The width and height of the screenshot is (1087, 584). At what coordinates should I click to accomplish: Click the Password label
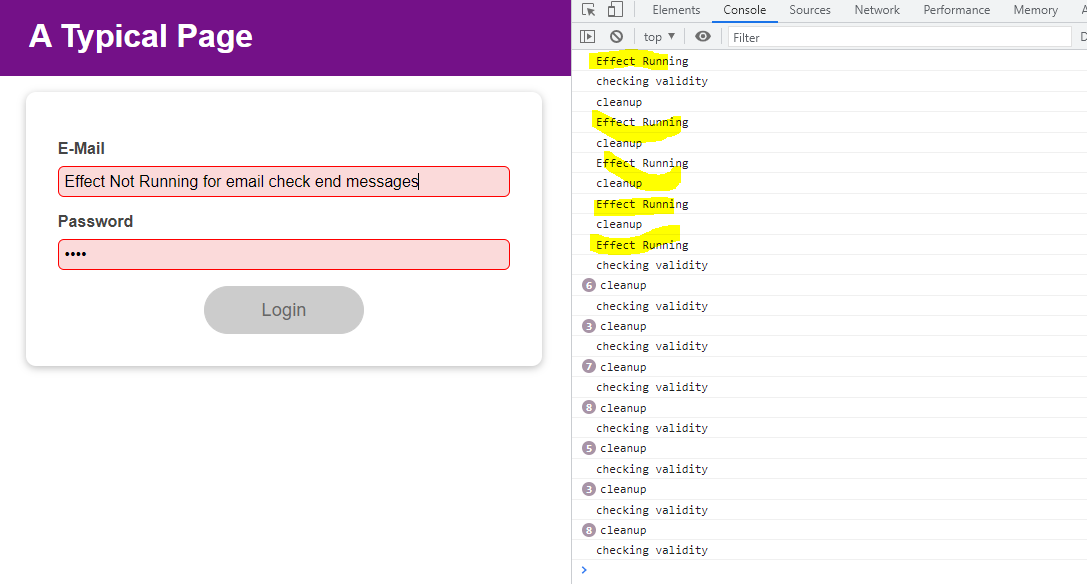pyautogui.click(x=95, y=221)
